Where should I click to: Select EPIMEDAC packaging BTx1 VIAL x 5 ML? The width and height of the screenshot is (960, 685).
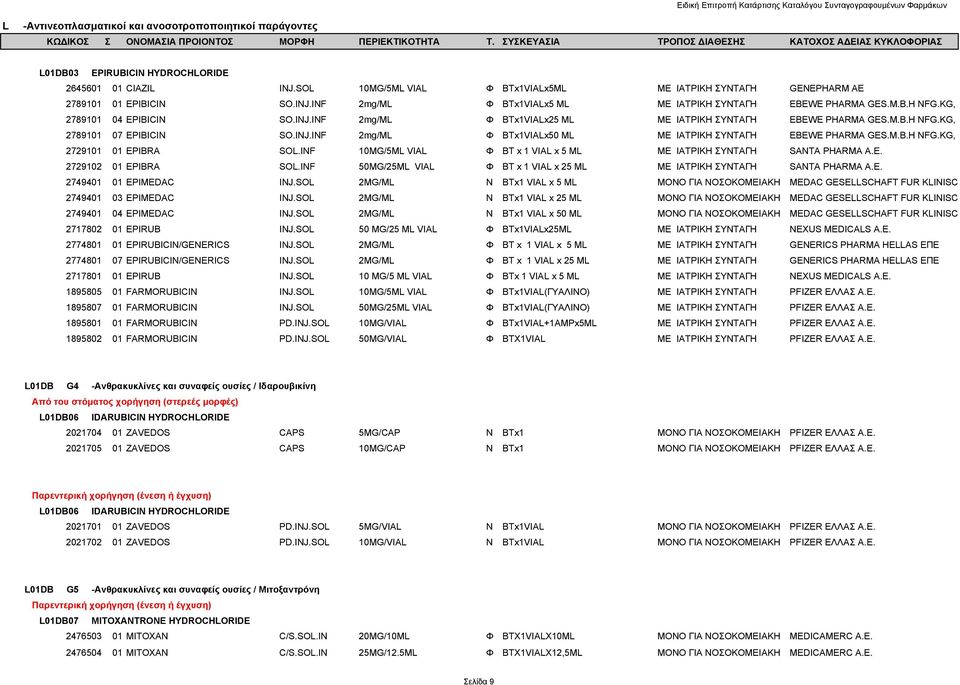click(539, 182)
